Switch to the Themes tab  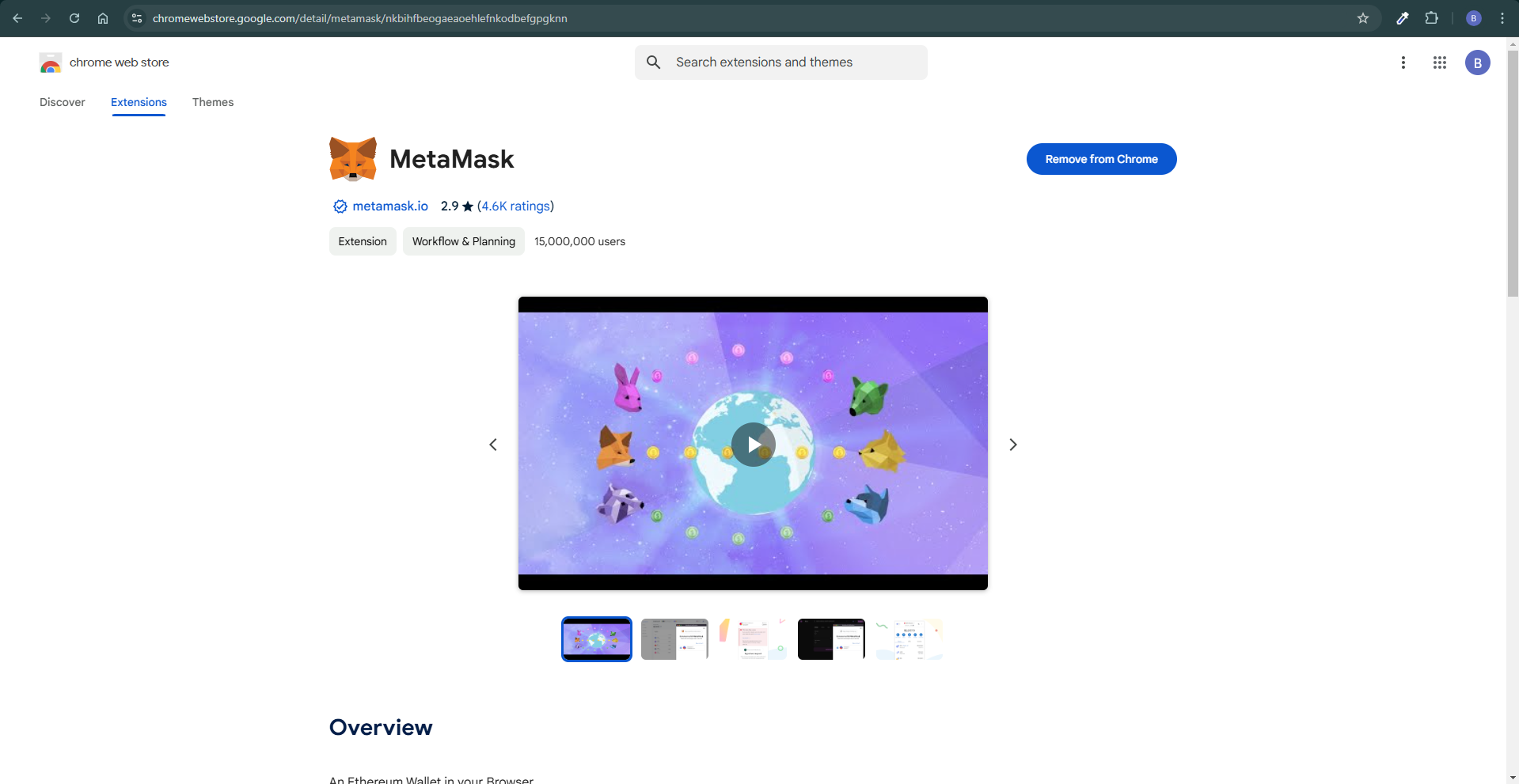(x=213, y=102)
